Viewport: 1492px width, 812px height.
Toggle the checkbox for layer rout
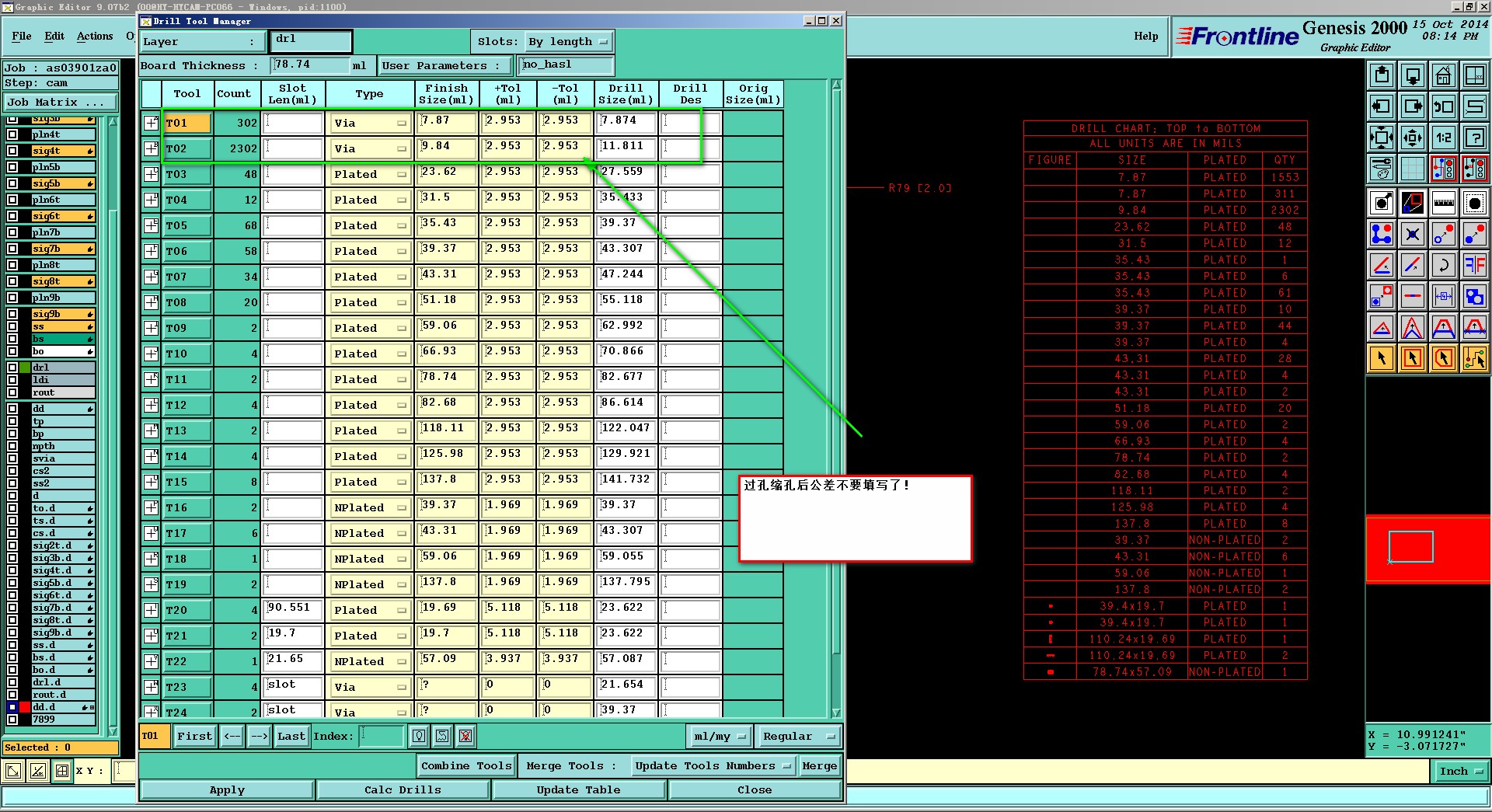[12, 392]
